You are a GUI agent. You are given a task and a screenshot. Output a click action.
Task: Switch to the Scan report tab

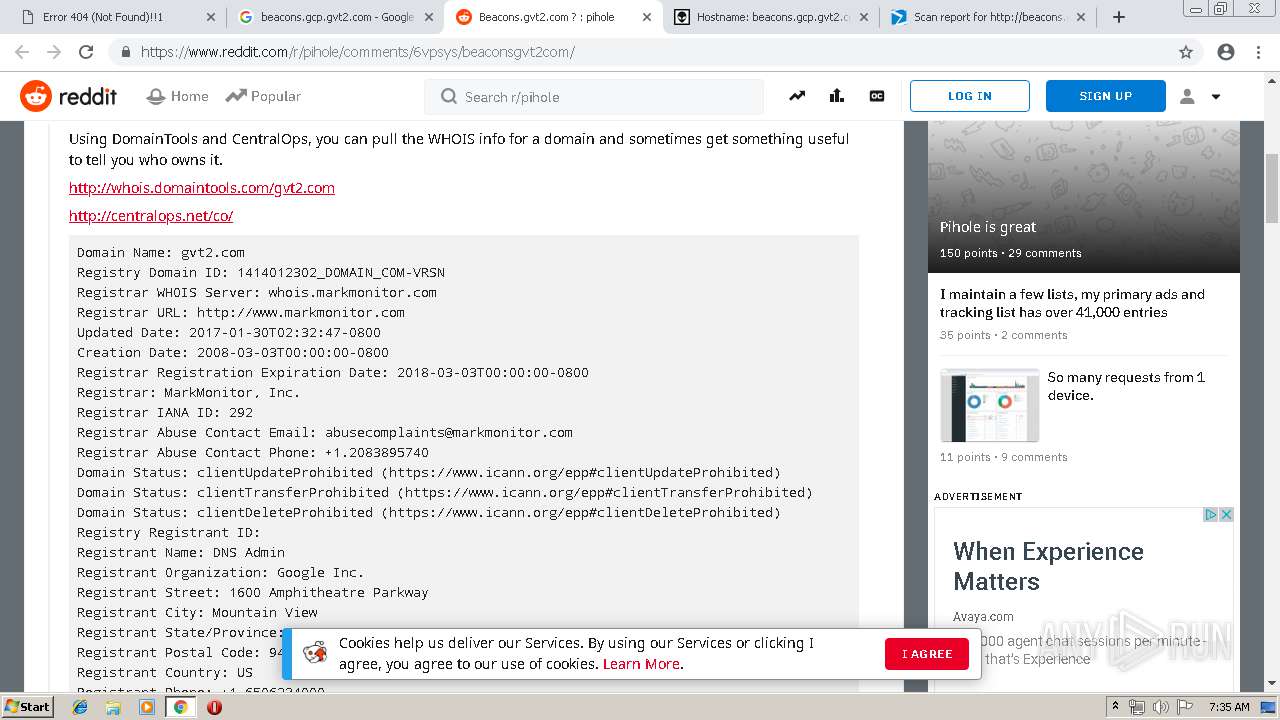989,17
